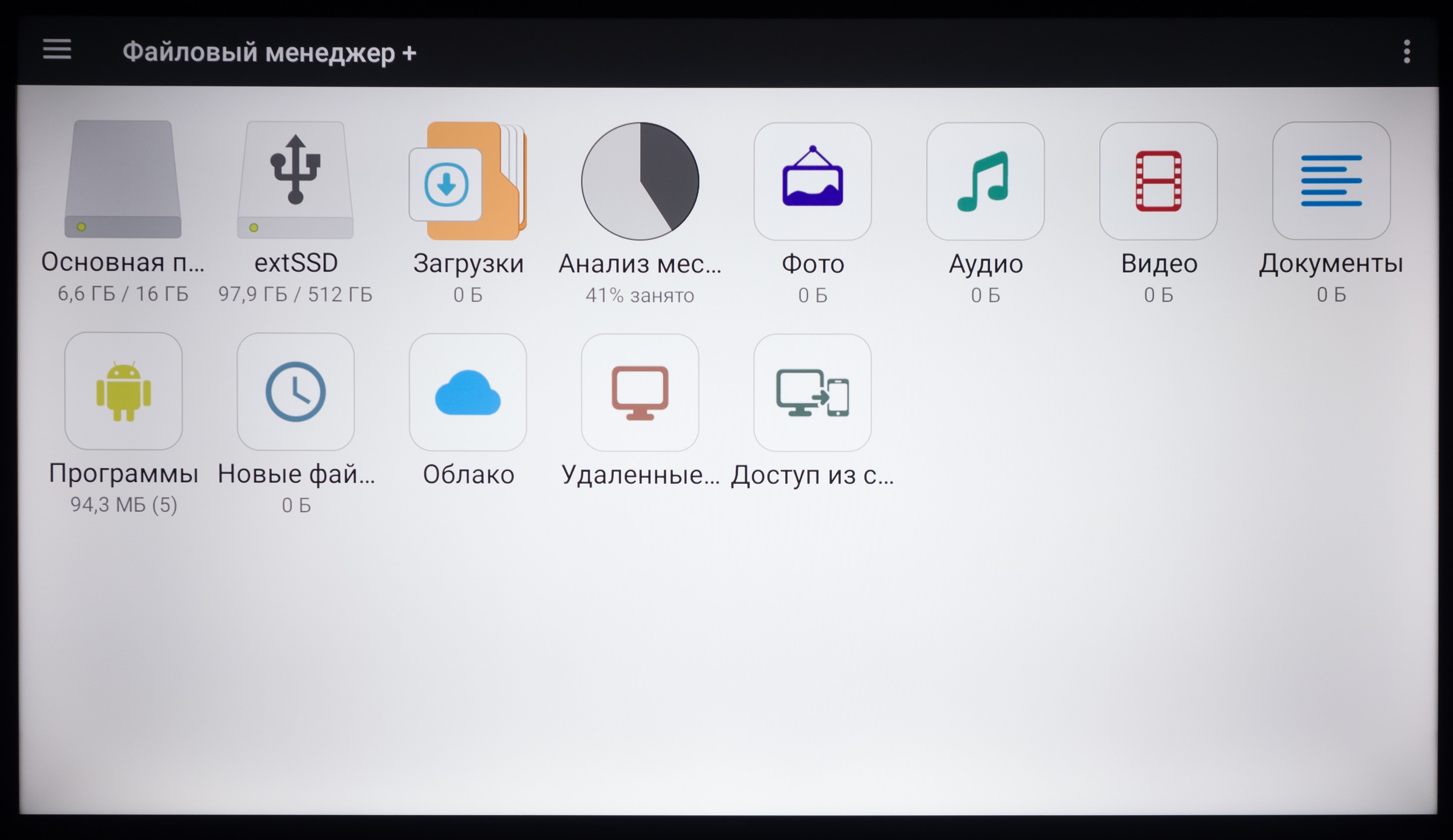Image resolution: width=1453 pixels, height=840 pixels.
Task: Open Основная память internal storage drive
Action: [123, 180]
